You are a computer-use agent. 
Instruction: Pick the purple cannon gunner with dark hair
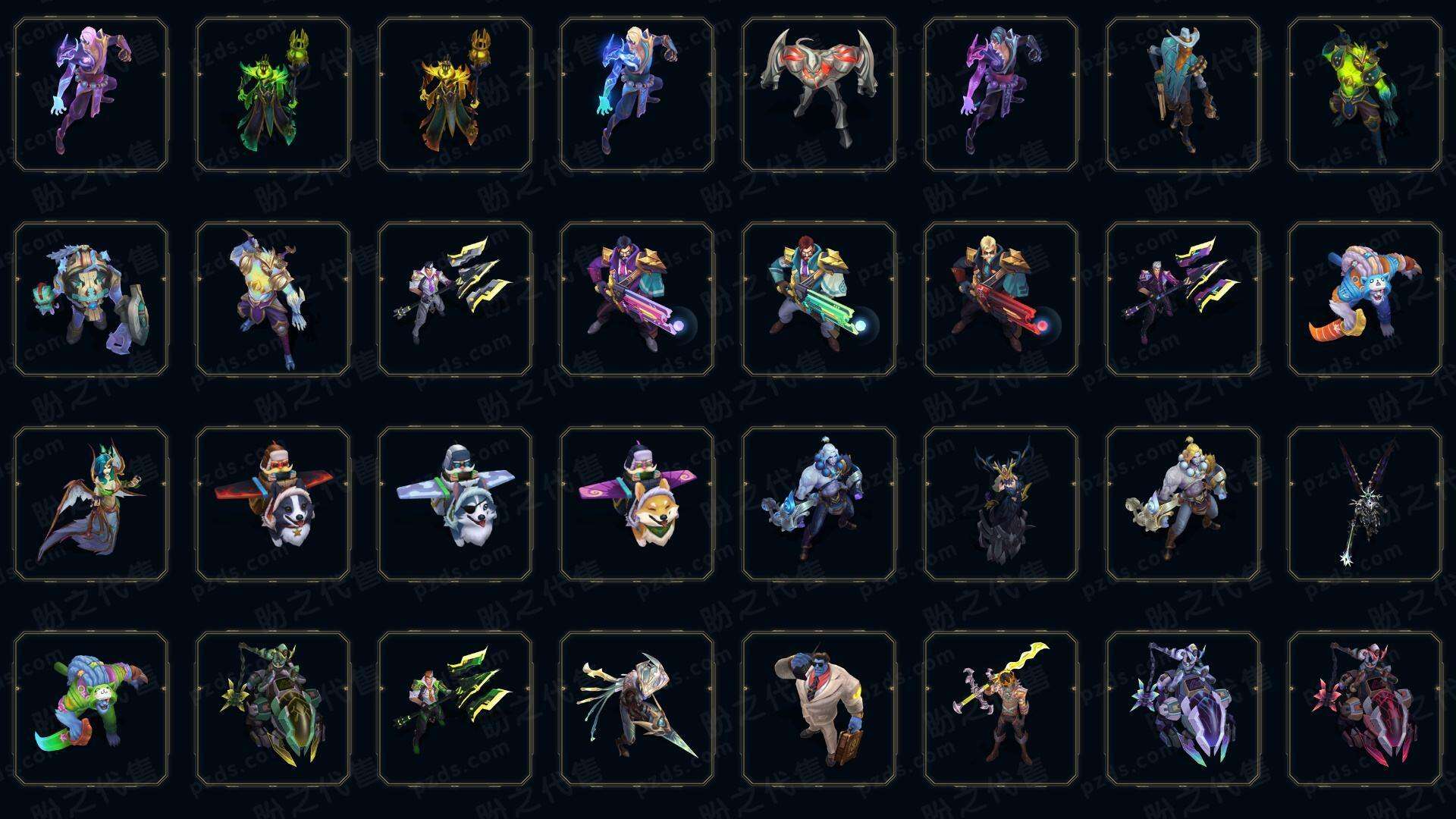click(637, 299)
